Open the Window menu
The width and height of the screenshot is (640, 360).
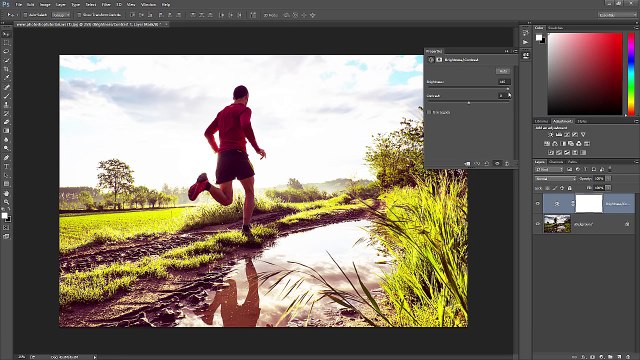(148, 4)
